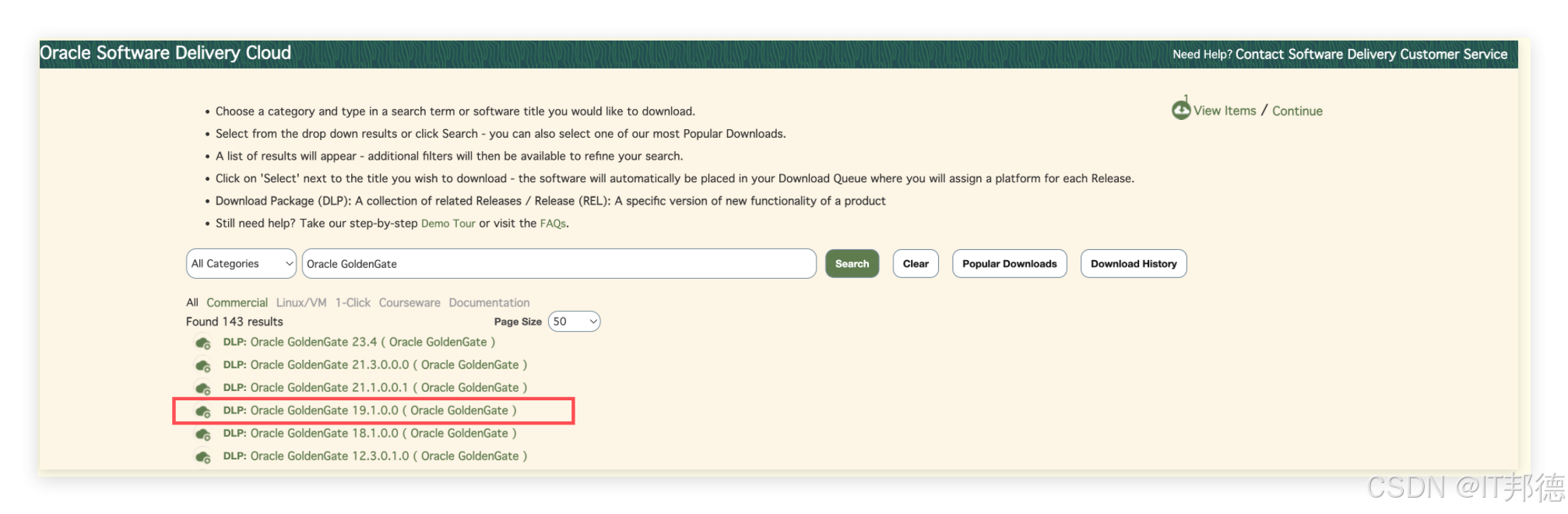
Task: Click the Found 143 results text
Action: tap(234, 322)
